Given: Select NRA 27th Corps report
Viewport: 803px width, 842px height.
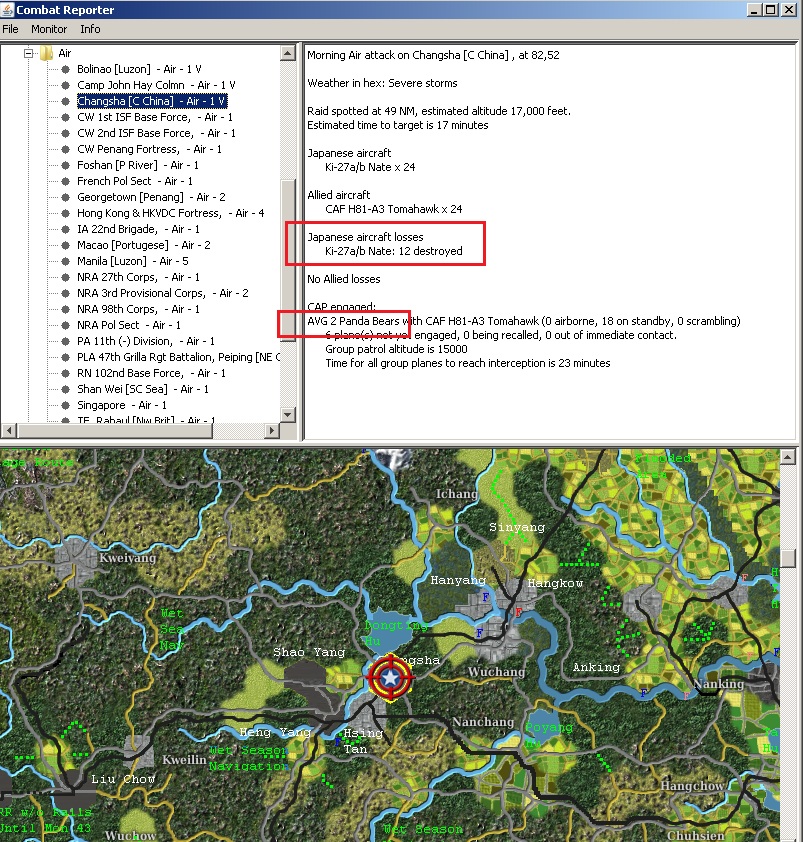Looking at the screenshot, I should [139, 277].
